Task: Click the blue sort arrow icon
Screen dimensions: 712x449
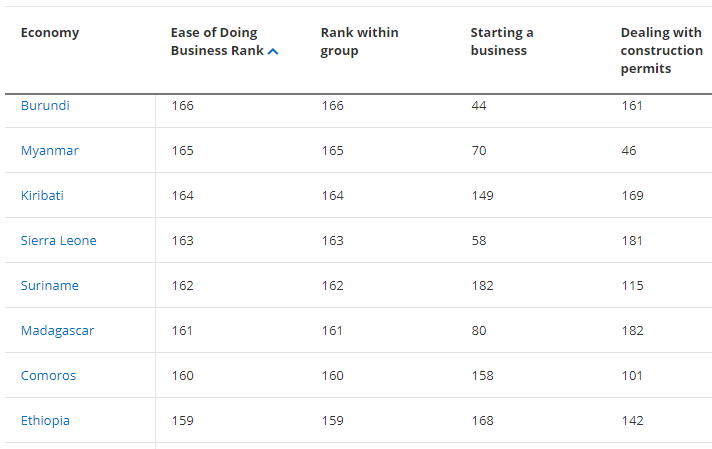Action: 273,52
